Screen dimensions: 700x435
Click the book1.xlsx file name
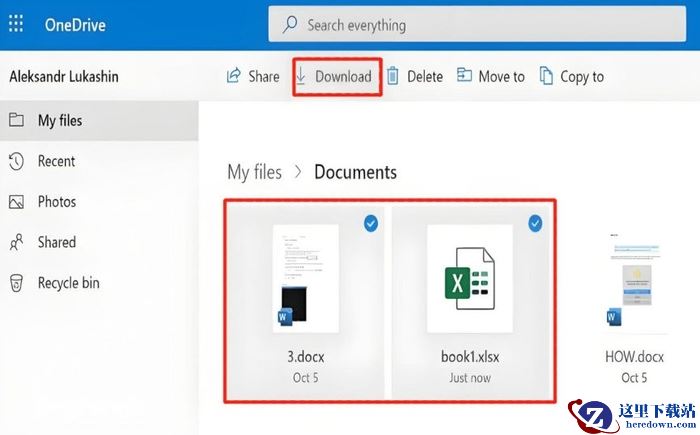tap(470, 357)
